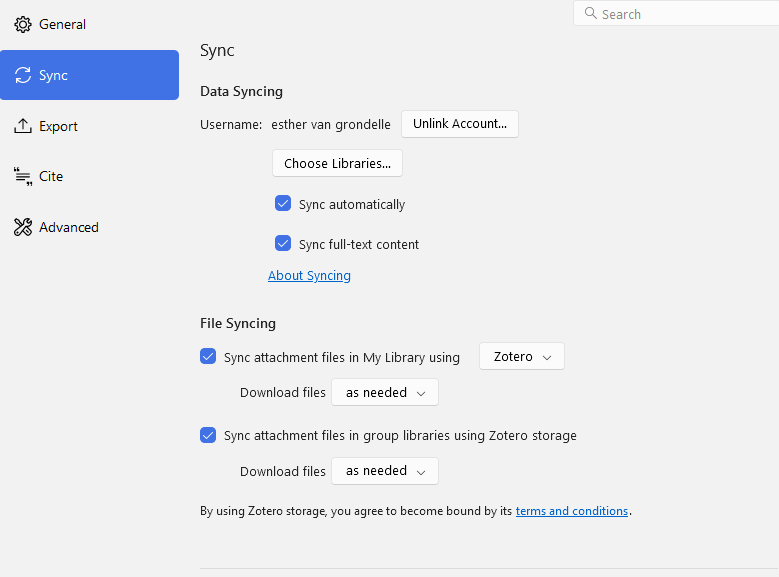Toggle the Sync full-text content checkbox
The width and height of the screenshot is (779, 577).
coord(283,243)
